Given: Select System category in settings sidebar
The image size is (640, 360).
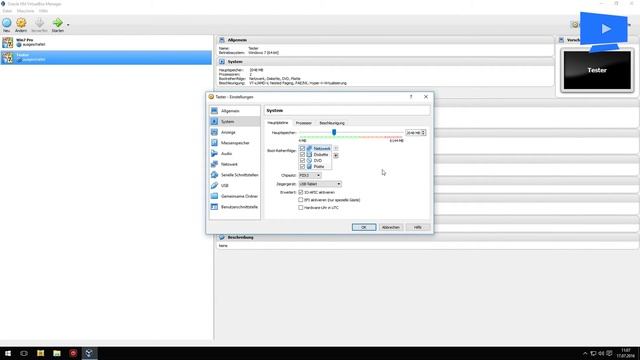Looking at the screenshot, I should [x=235, y=122].
